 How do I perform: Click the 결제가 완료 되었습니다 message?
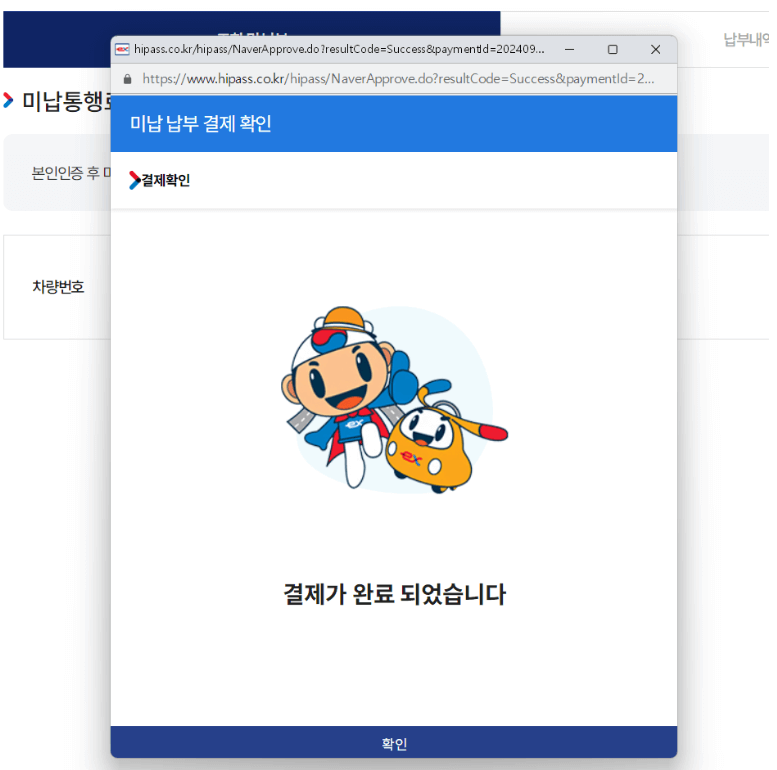click(394, 594)
